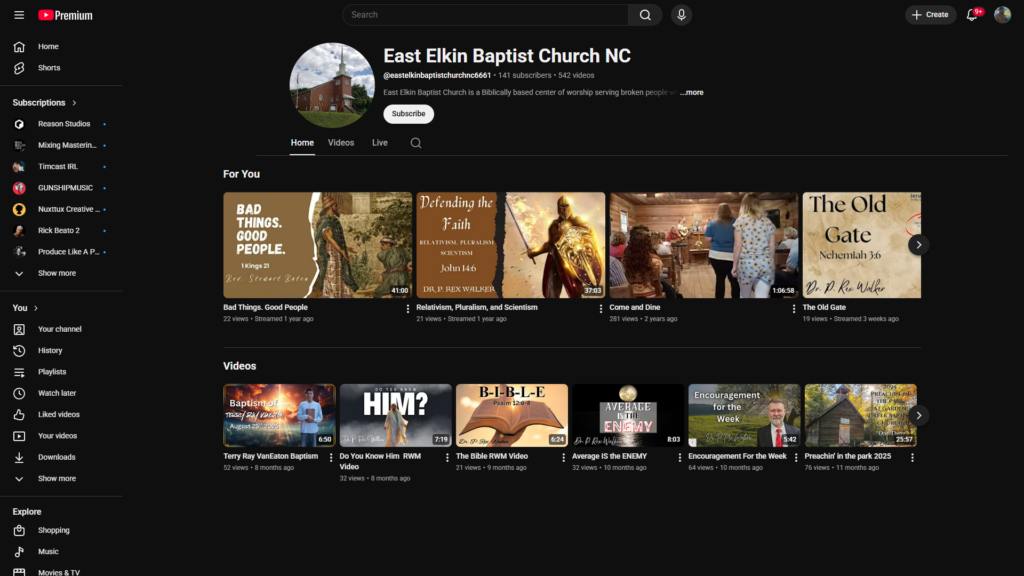Click the YouTube Premium logo
The width and height of the screenshot is (1024, 576).
pos(65,15)
